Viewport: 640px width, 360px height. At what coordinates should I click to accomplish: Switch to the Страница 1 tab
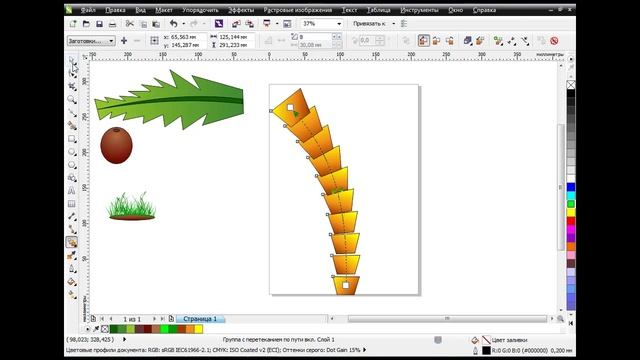point(200,319)
